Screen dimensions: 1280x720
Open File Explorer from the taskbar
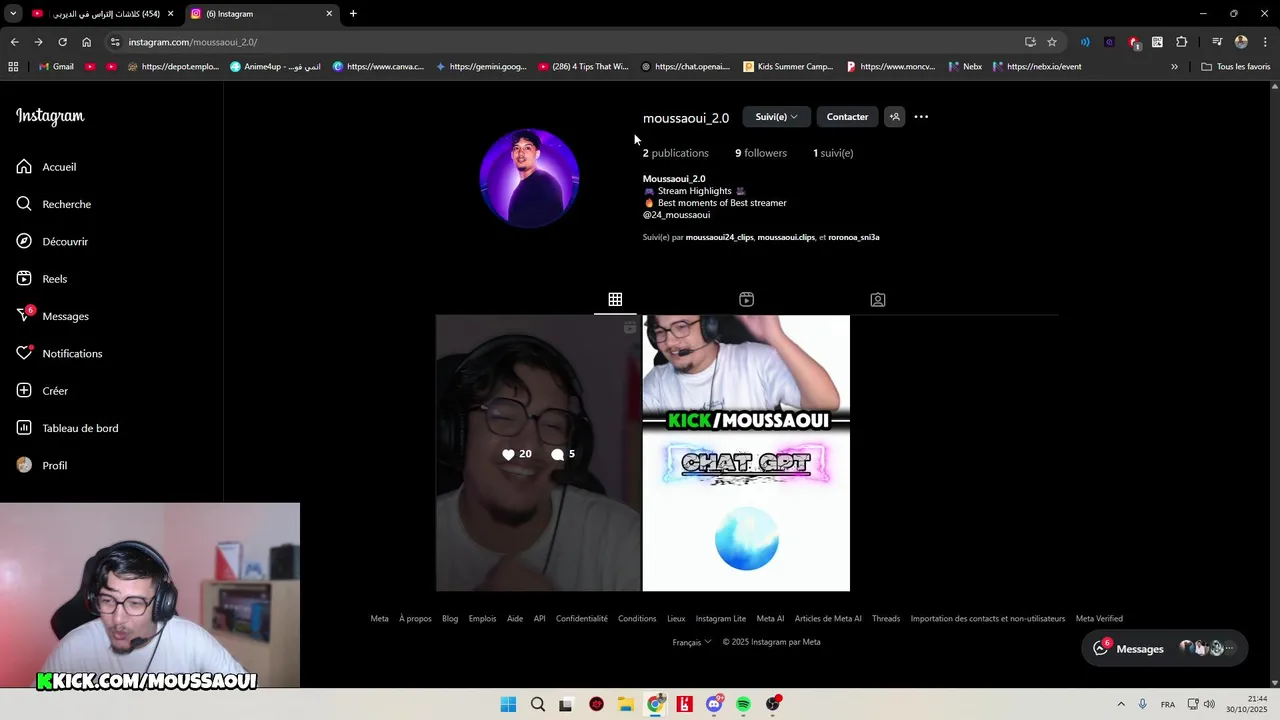pyautogui.click(x=626, y=704)
